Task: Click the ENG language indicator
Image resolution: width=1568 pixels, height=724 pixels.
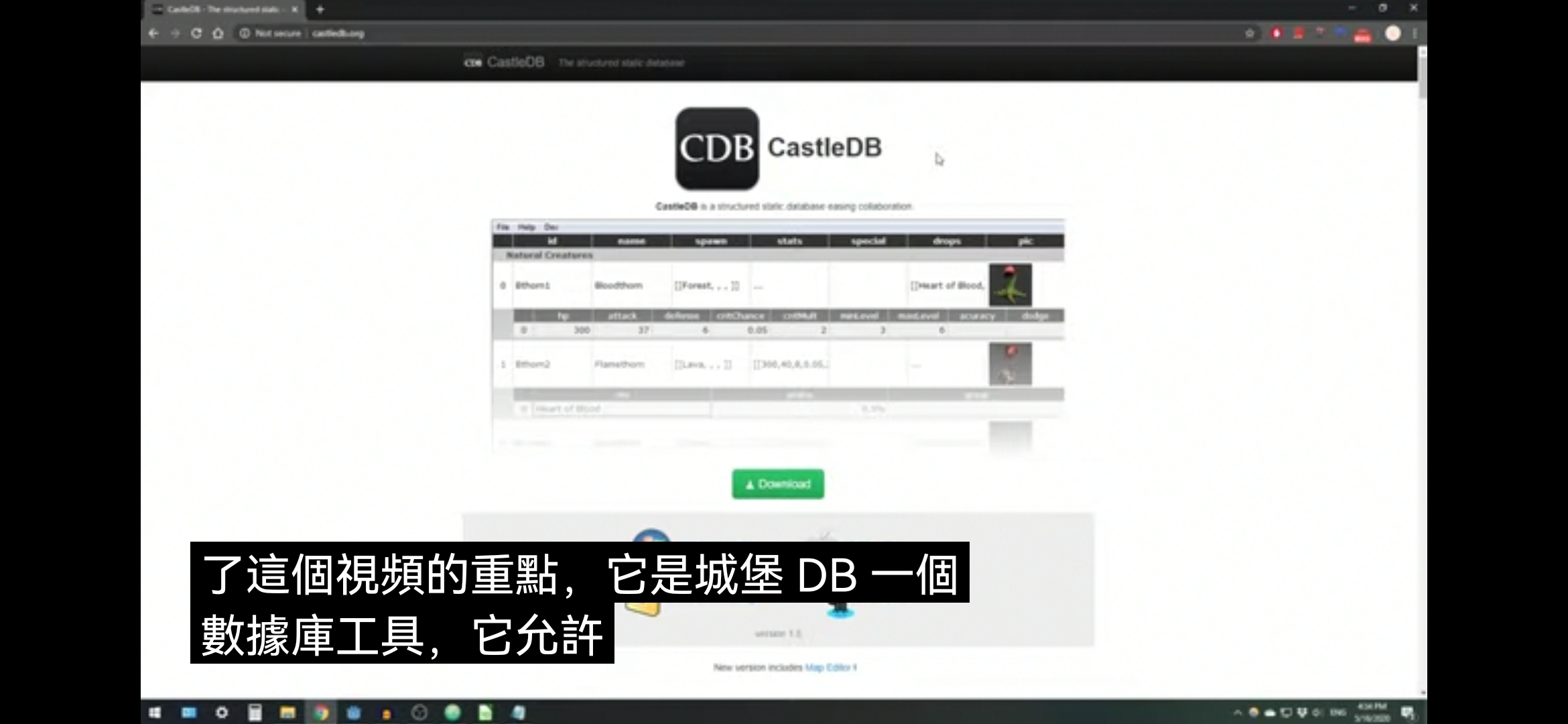Action: point(1338,713)
